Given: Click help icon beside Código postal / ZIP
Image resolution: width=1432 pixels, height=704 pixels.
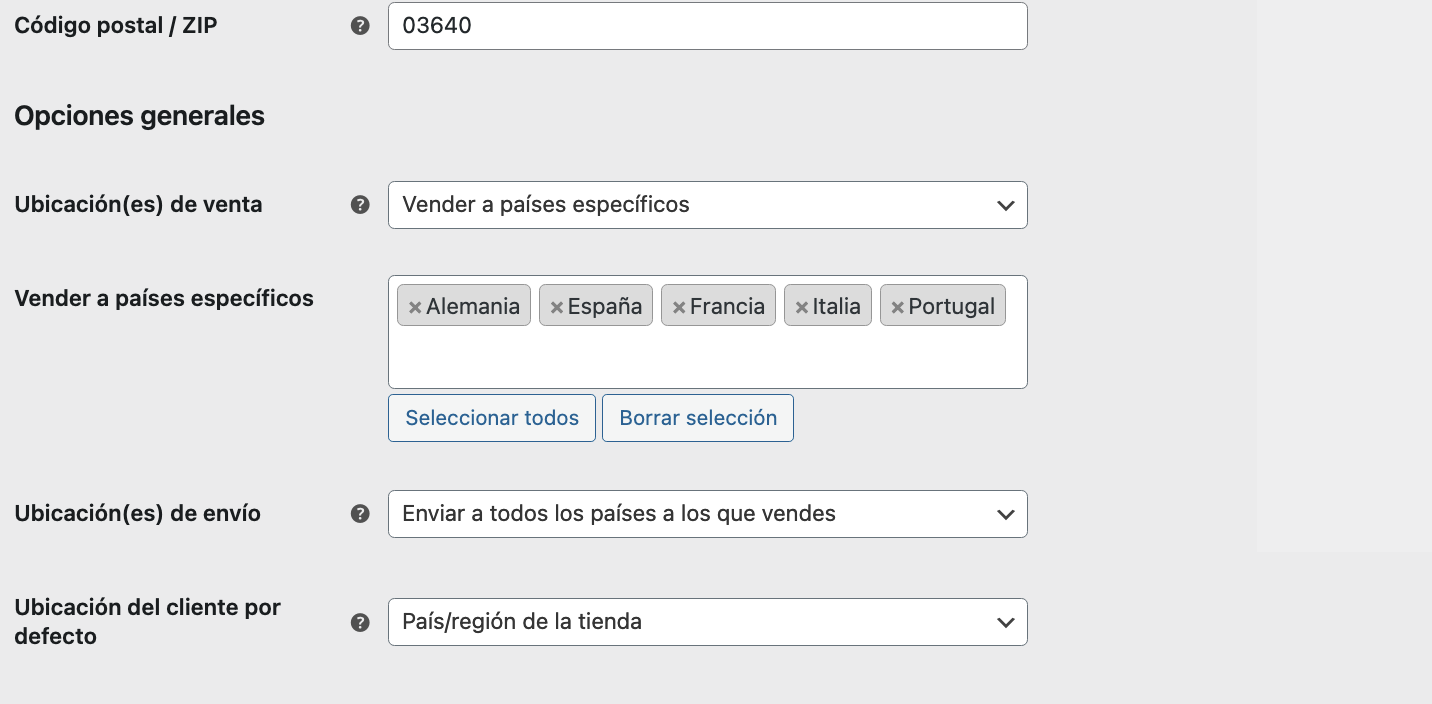Looking at the screenshot, I should pyautogui.click(x=360, y=26).
